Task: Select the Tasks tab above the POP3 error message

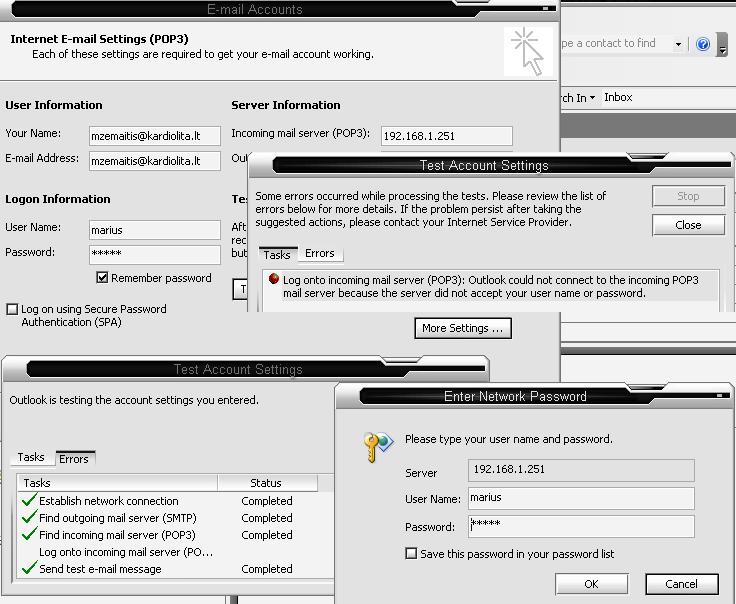Action: pyautogui.click(x=277, y=254)
